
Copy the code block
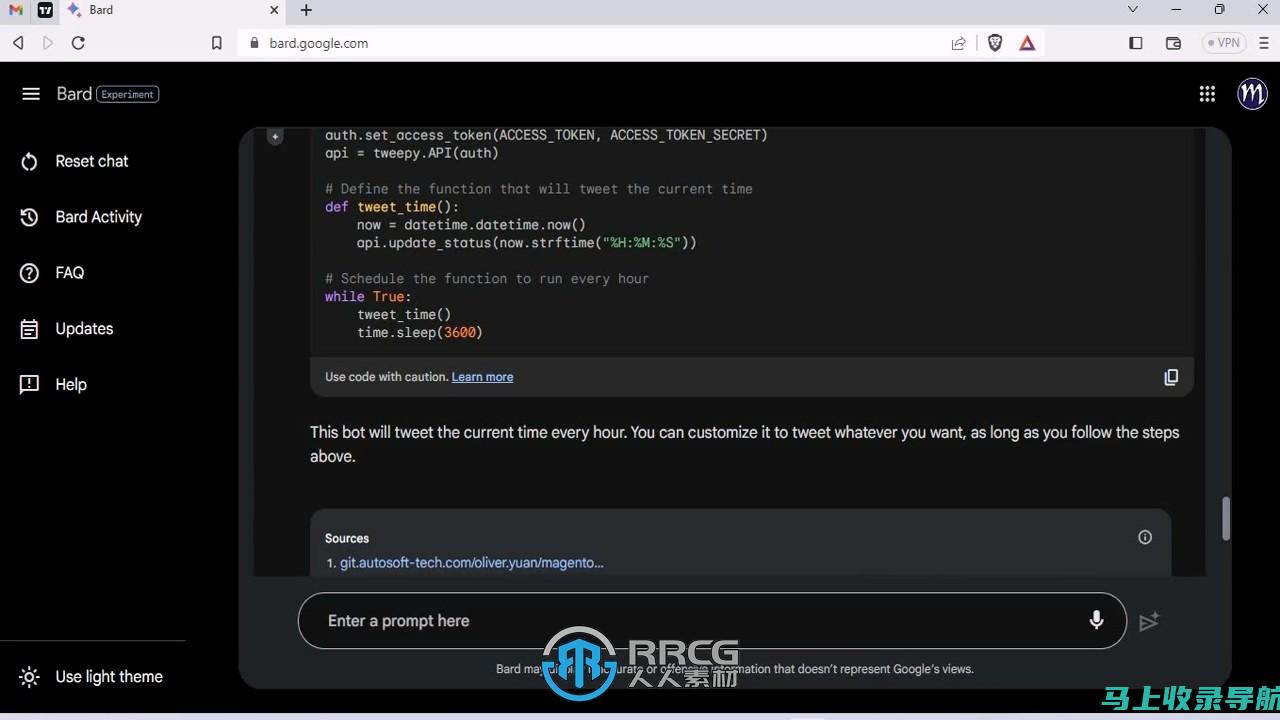1171,377
